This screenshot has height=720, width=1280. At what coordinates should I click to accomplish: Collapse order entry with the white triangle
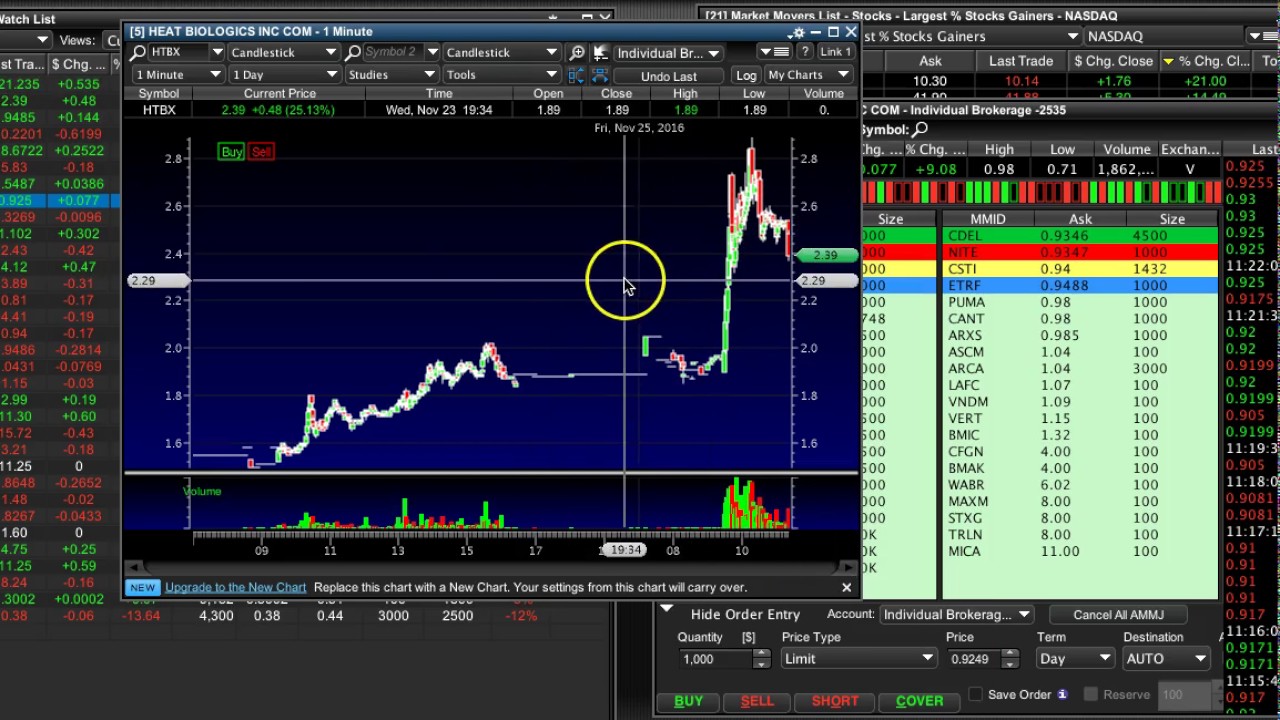point(667,608)
